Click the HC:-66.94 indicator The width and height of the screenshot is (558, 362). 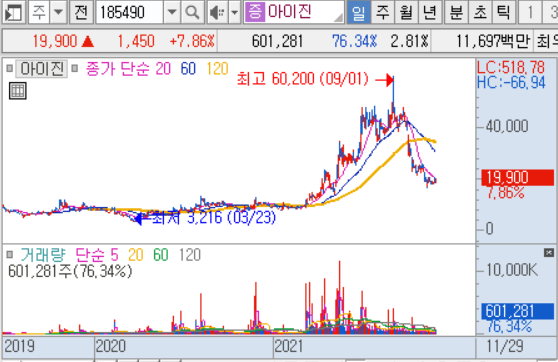tap(511, 83)
